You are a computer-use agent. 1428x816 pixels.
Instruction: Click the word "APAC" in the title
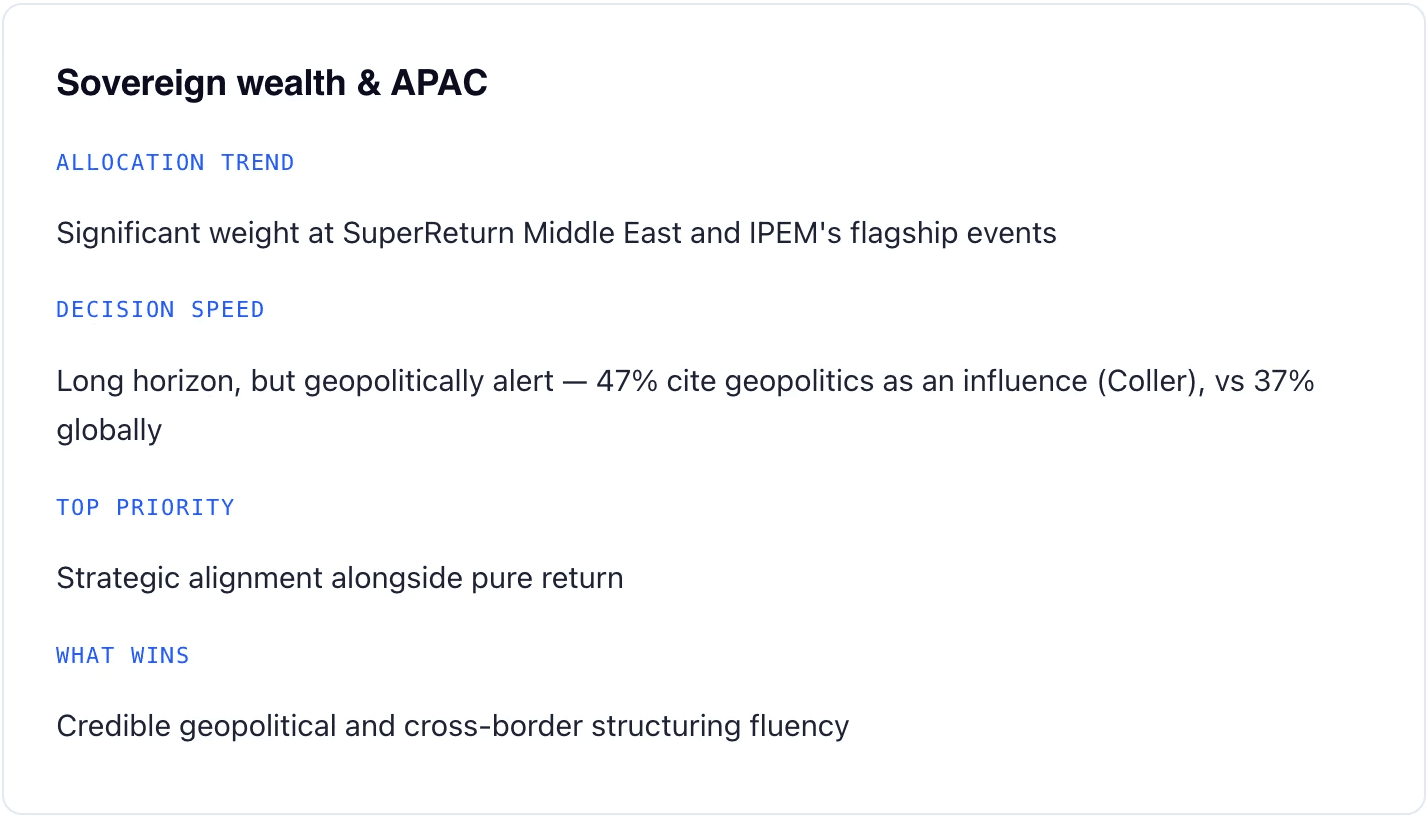click(x=439, y=83)
